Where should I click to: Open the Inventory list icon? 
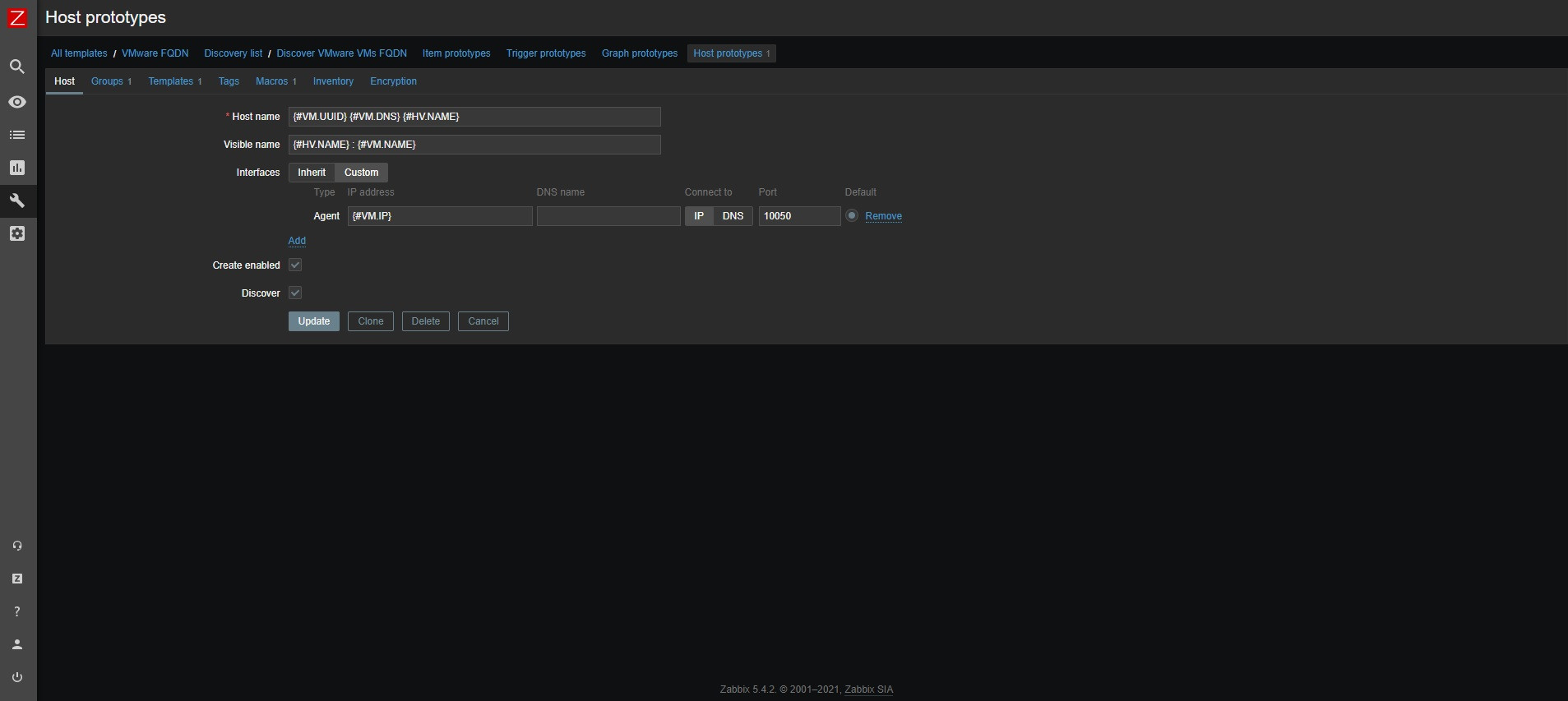(17, 135)
